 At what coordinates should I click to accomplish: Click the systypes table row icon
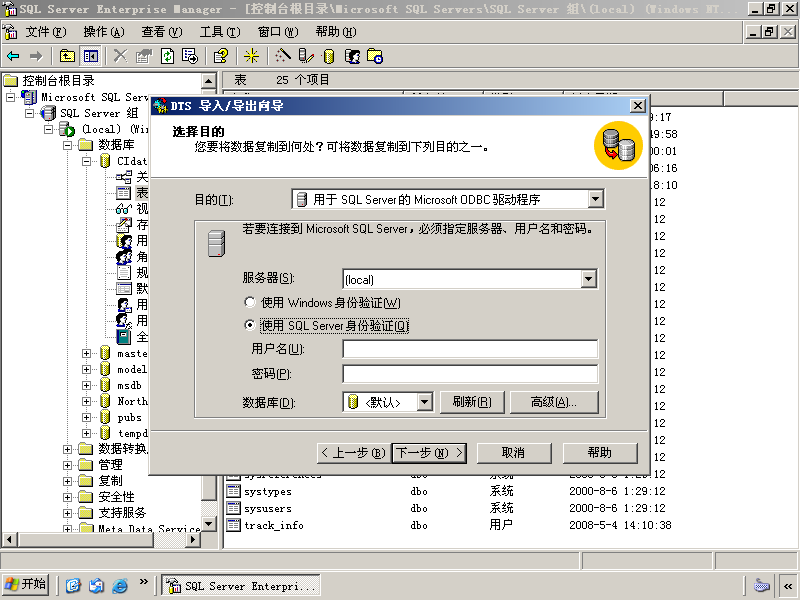pyautogui.click(x=234, y=491)
